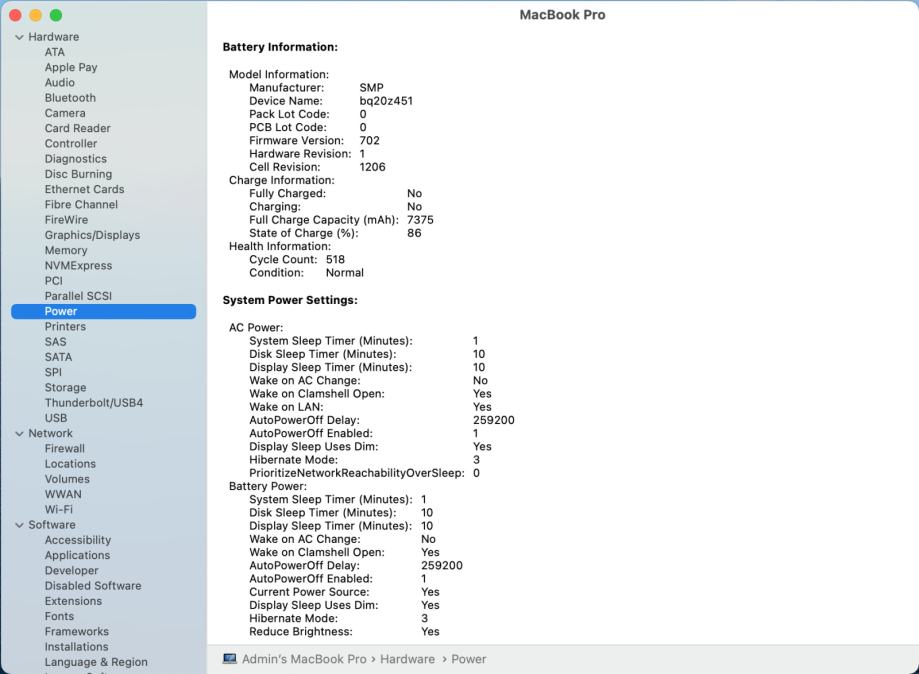The width and height of the screenshot is (919, 674).
Task: Select Frameworks under Software
Action: pyautogui.click(x=77, y=631)
